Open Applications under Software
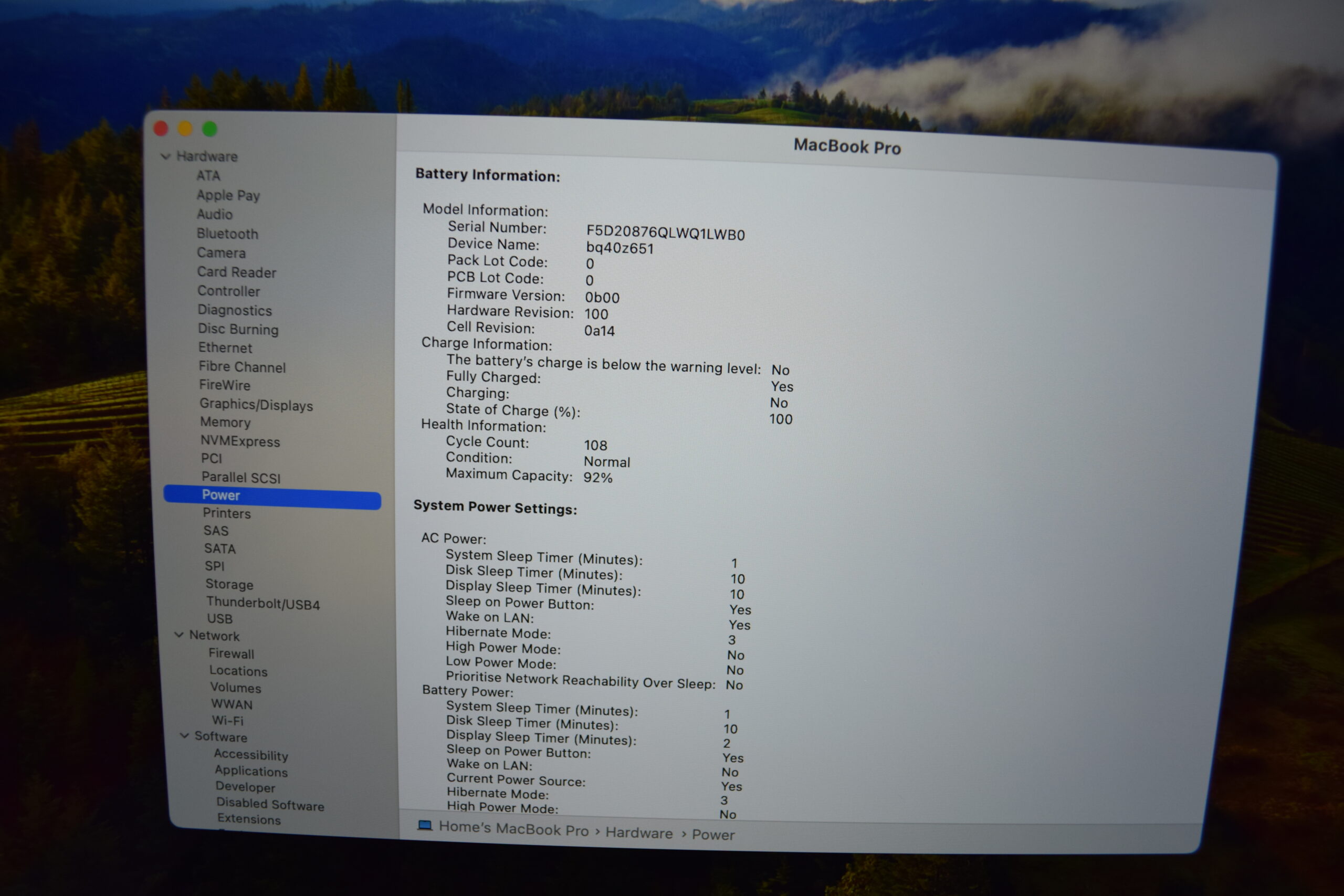Viewport: 1344px width, 896px height. 251,771
